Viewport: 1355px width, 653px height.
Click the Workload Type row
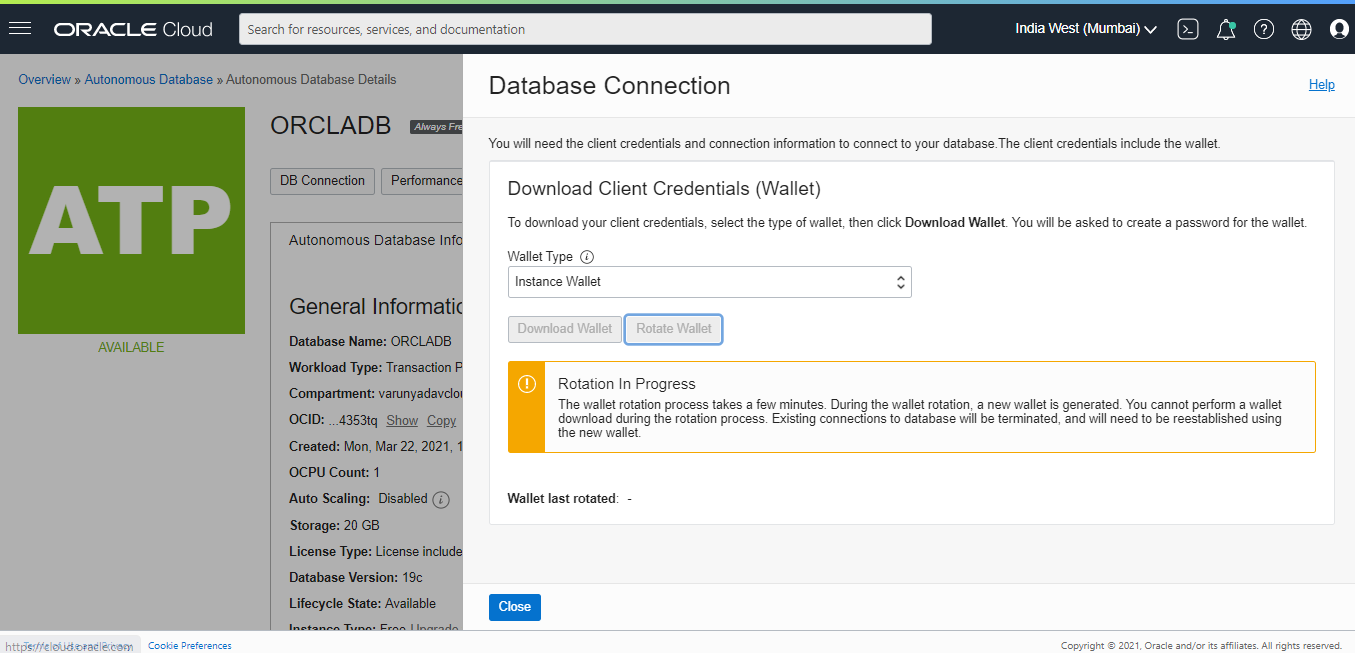376,368
